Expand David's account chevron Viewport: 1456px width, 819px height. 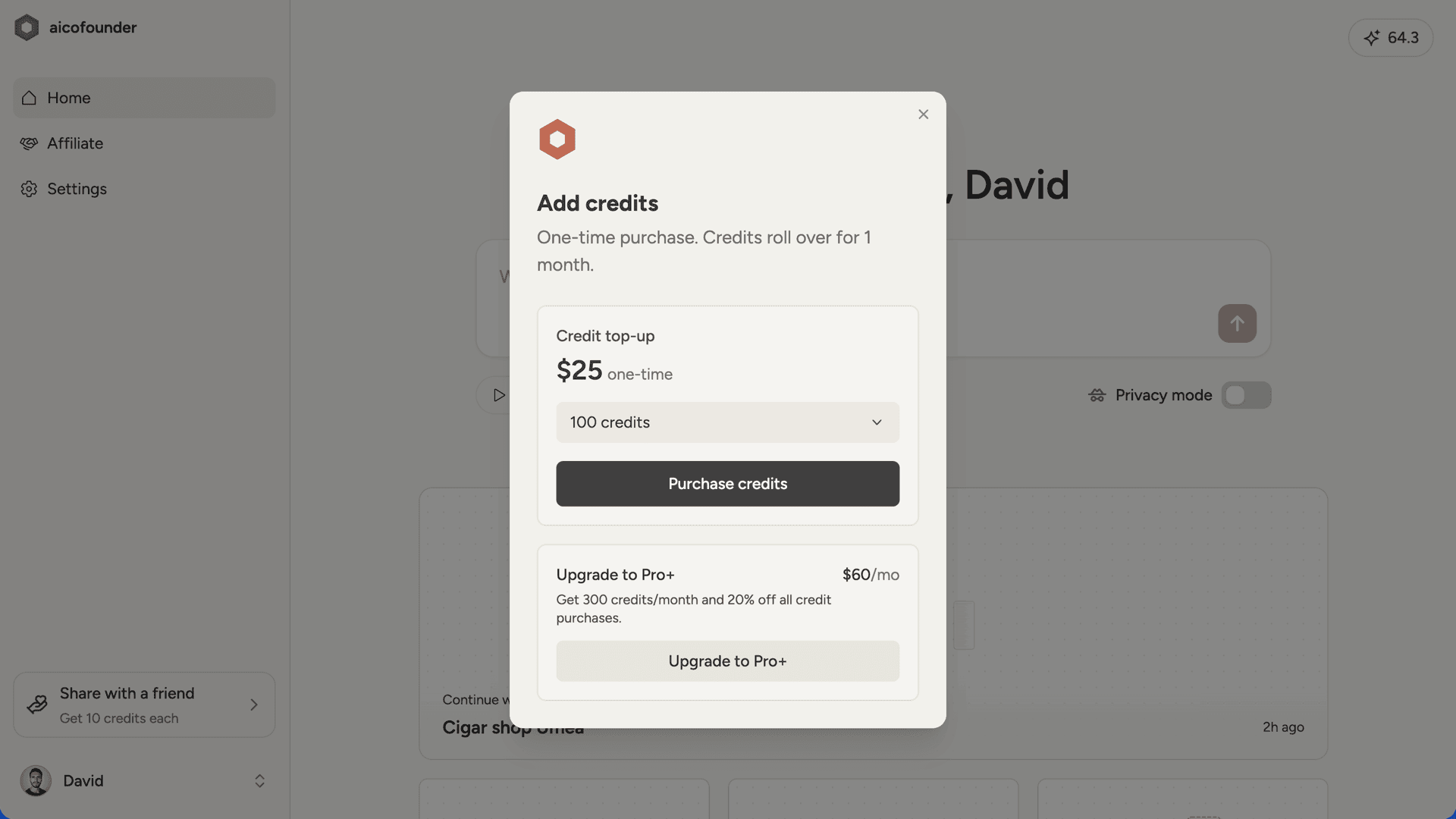pos(259,780)
